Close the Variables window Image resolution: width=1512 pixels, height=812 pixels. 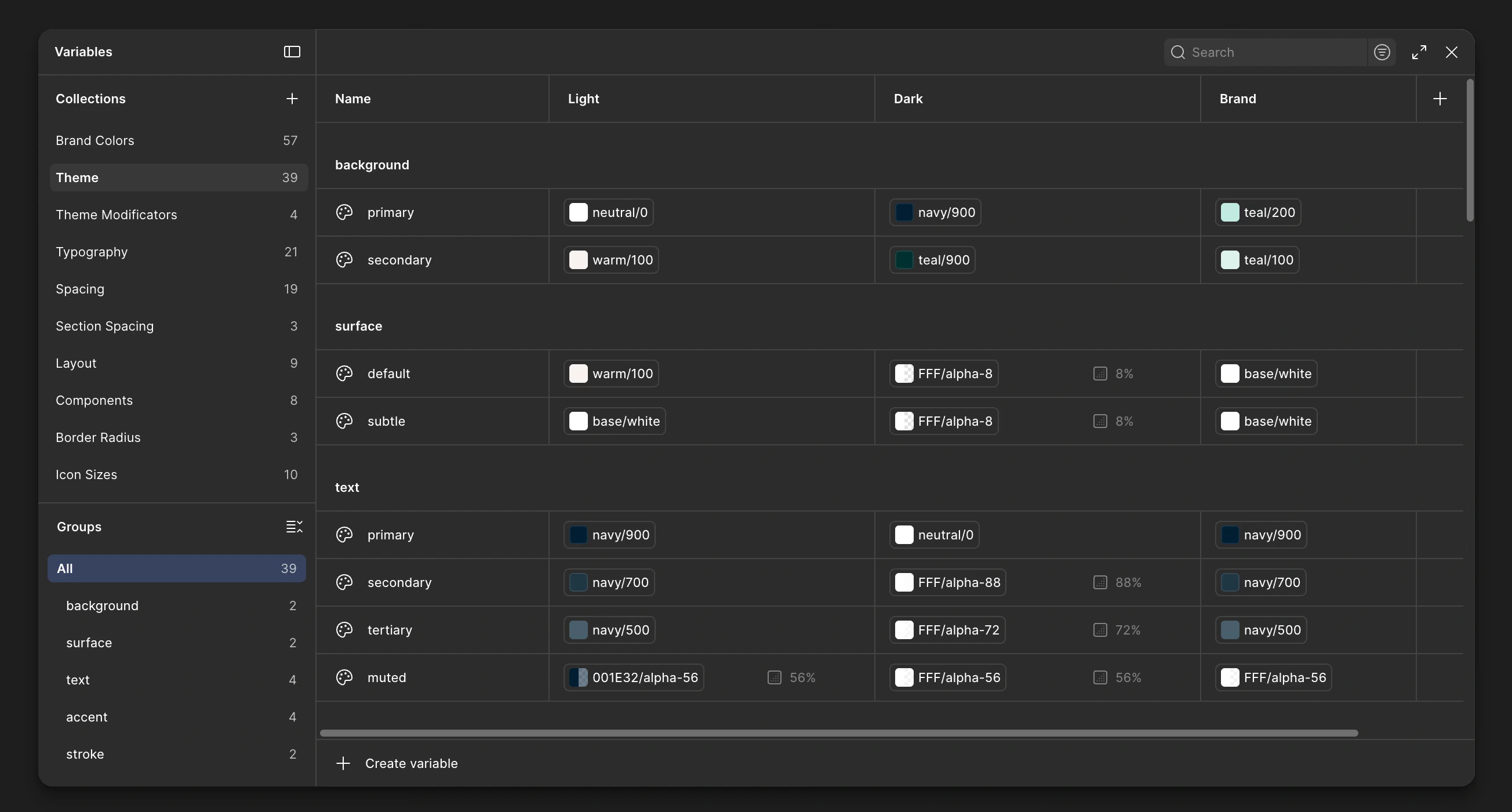(x=1452, y=52)
